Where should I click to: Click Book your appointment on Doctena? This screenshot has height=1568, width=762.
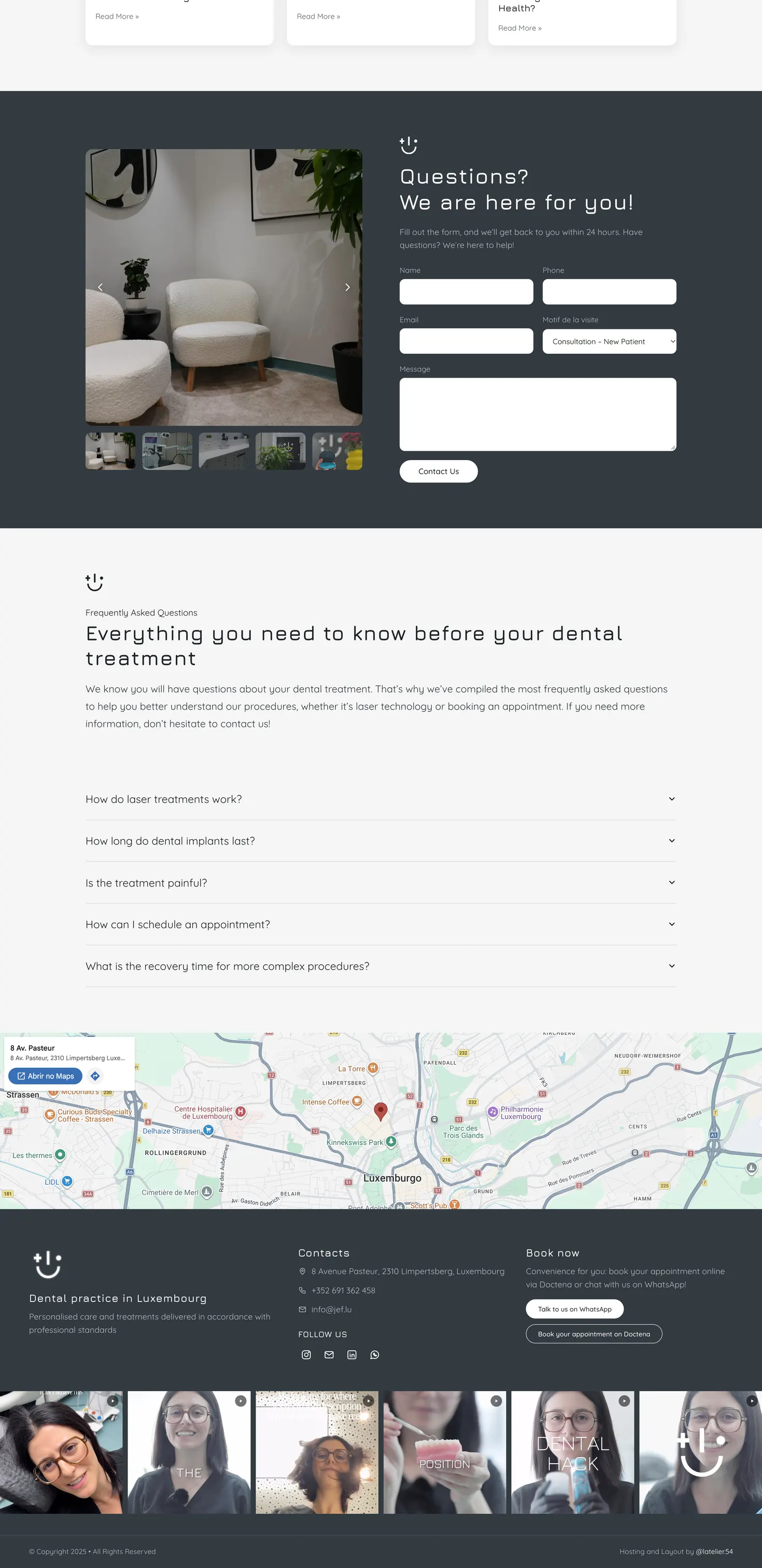[x=594, y=1334]
